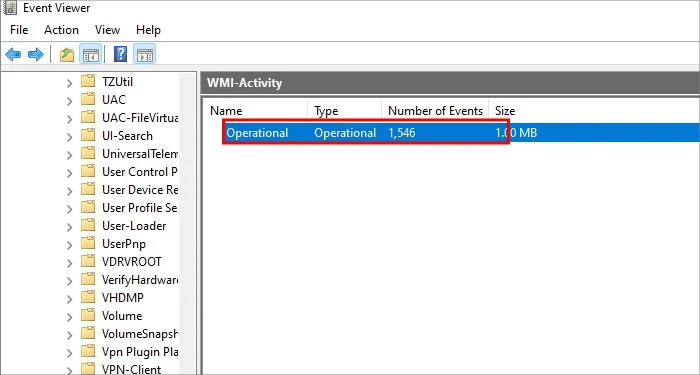Click the UI-Search folder icon

(x=88, y=135)
